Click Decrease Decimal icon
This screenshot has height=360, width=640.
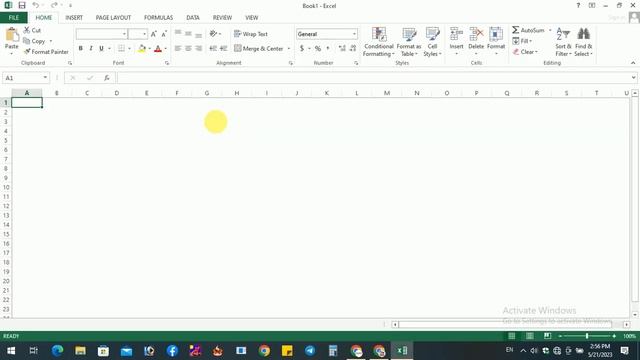pos(353,49)
